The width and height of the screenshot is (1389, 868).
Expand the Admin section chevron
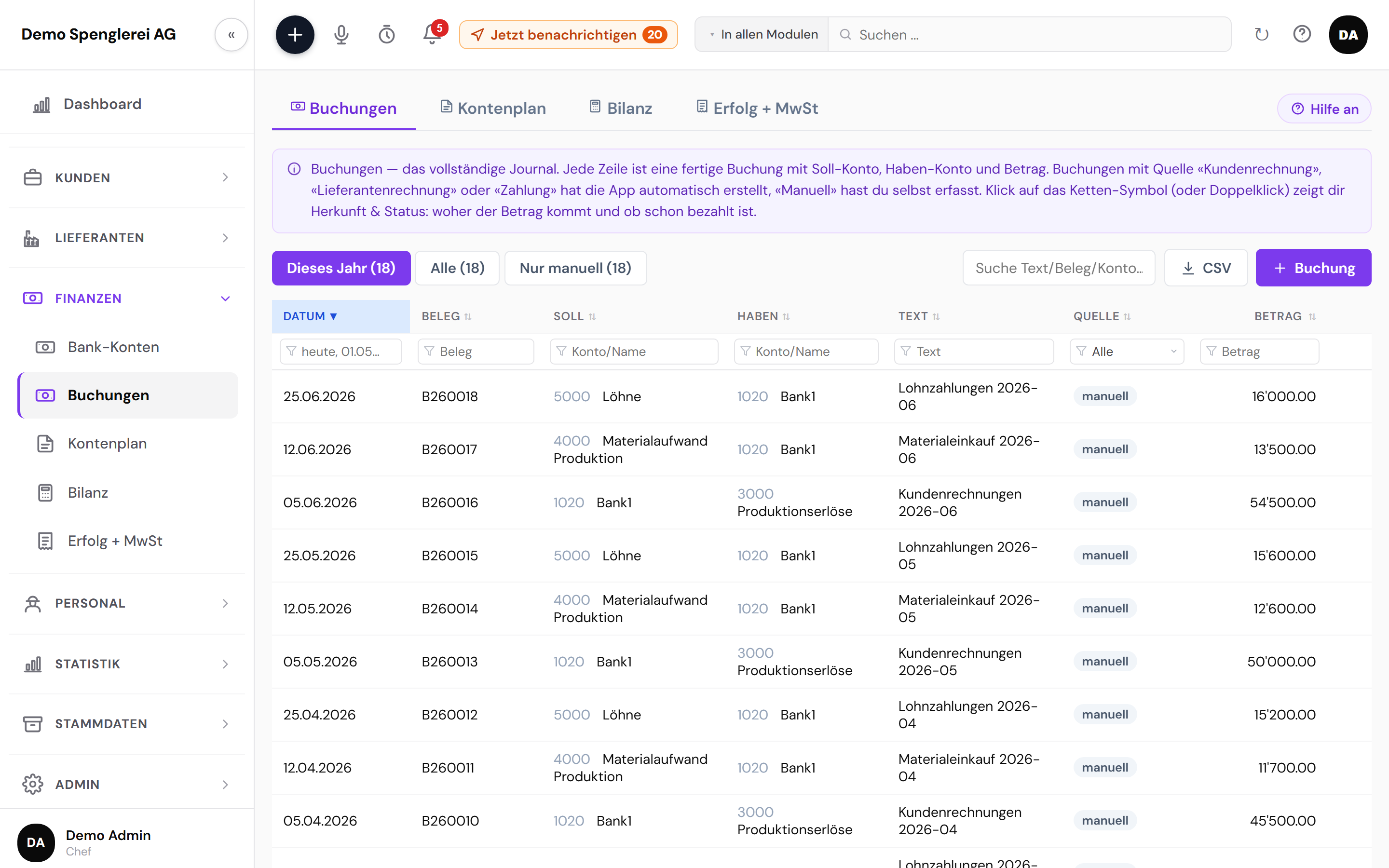pyautogui.click(x=225, y=784)
